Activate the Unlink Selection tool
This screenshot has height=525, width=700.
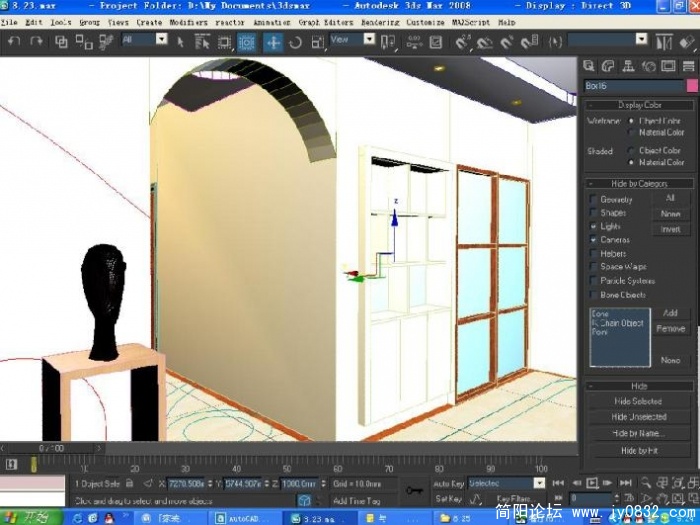tap(83, 42)
